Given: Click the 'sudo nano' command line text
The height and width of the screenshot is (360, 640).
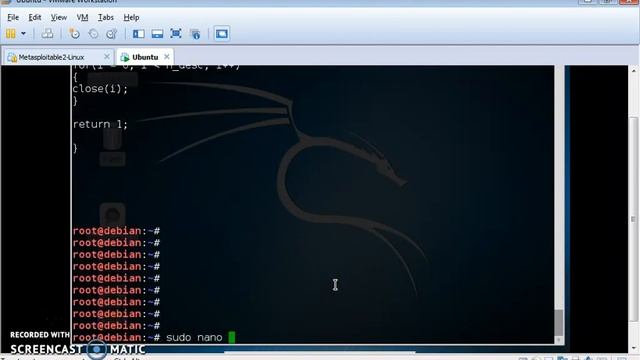Looking at the screenshot, I should point(194,338).
